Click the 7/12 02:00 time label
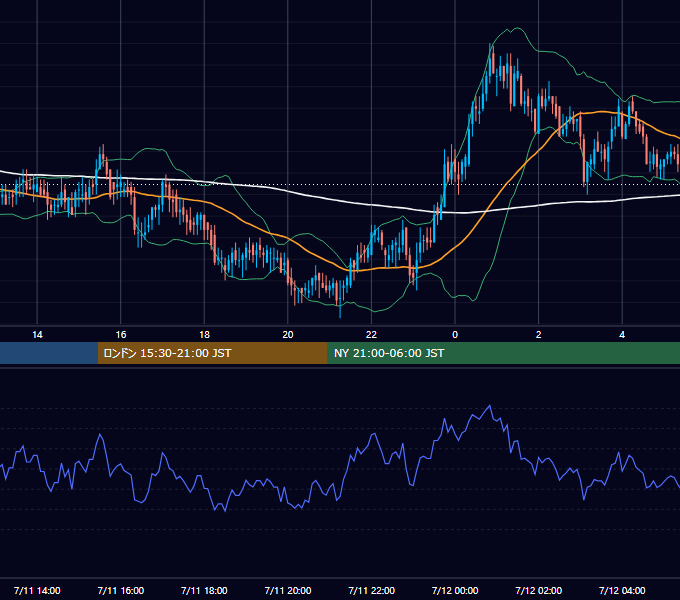 539,590
